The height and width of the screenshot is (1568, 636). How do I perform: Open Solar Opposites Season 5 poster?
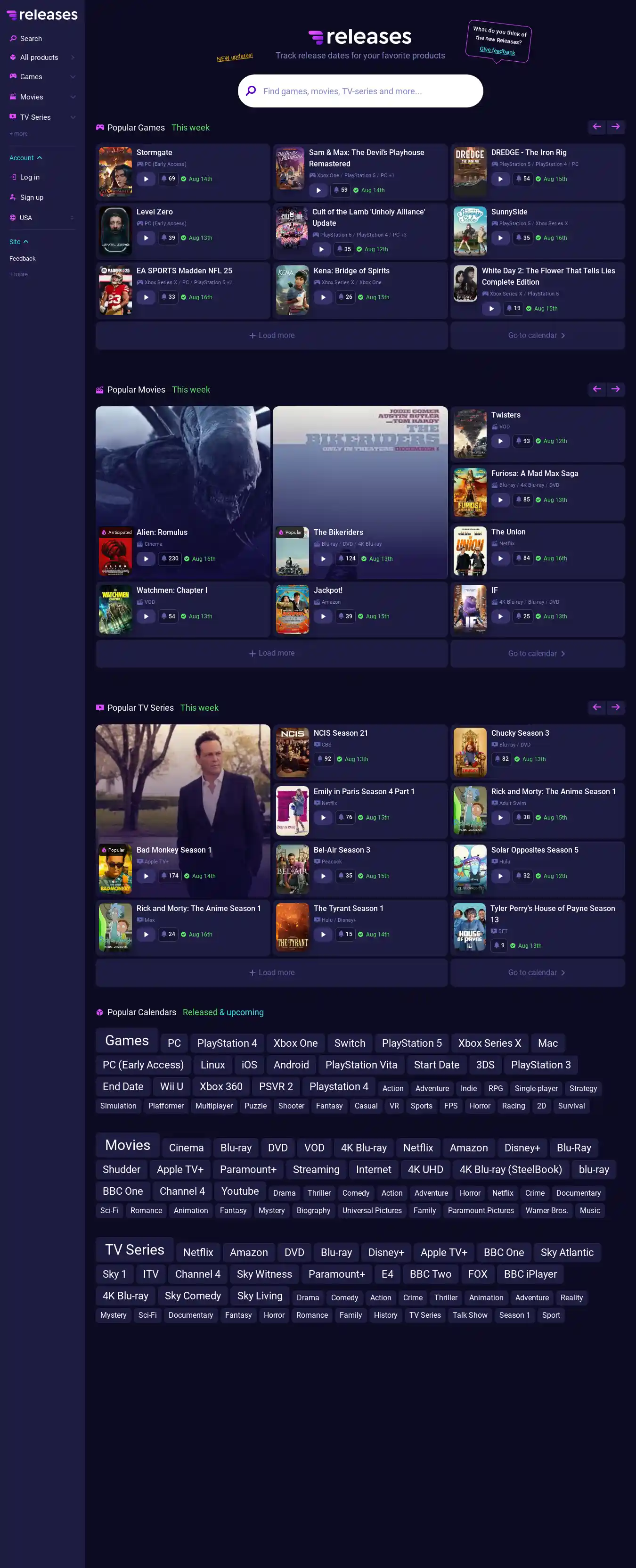[470, 869]
